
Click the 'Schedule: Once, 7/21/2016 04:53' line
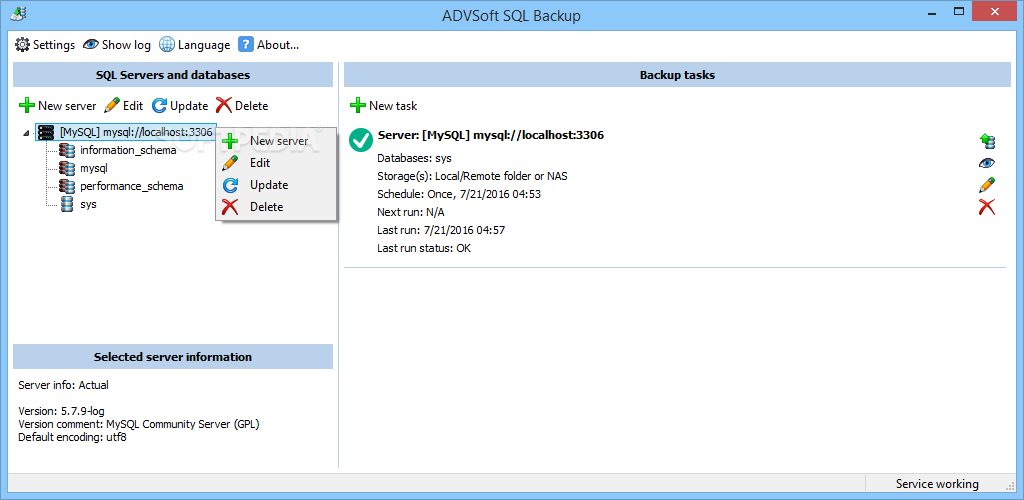458,194
